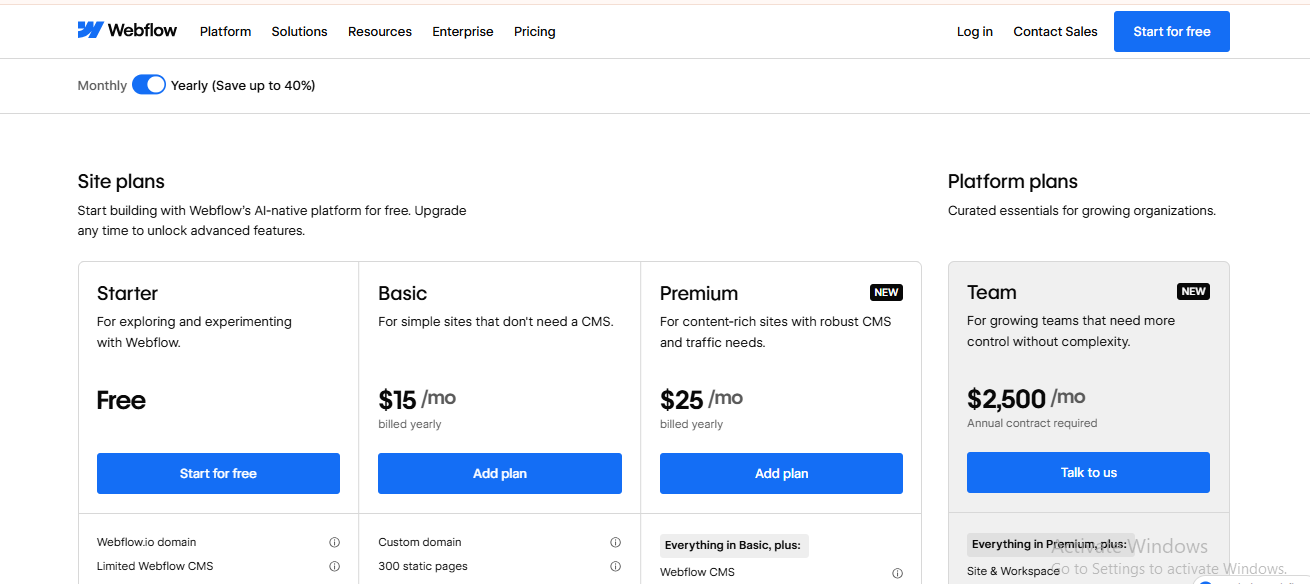Click the header Start for free button
This screenshot has height=584, width=1310.
1172,31
